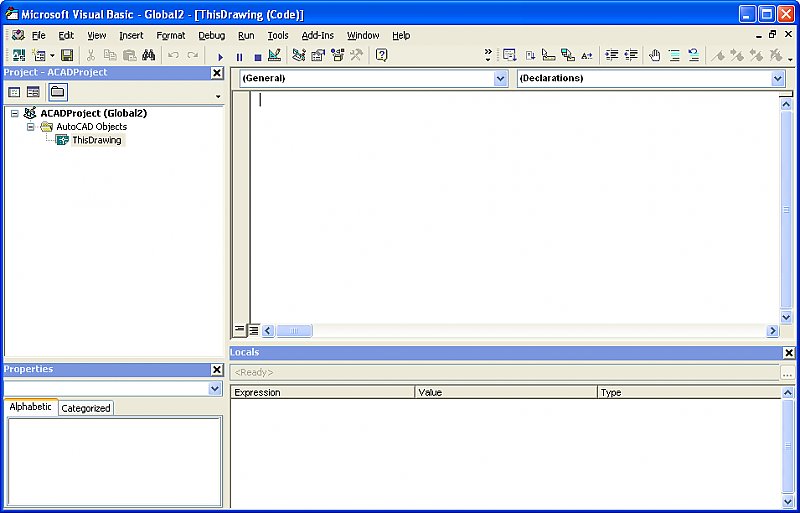Collapse the ACADProject (Global2) tree node
800x513 pixels.
15,113
